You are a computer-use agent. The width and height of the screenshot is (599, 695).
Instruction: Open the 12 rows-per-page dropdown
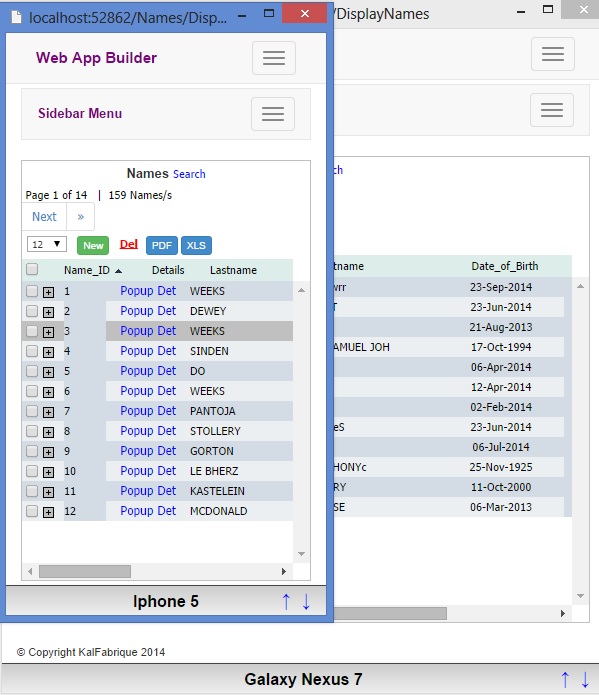(x=47, y=244)
